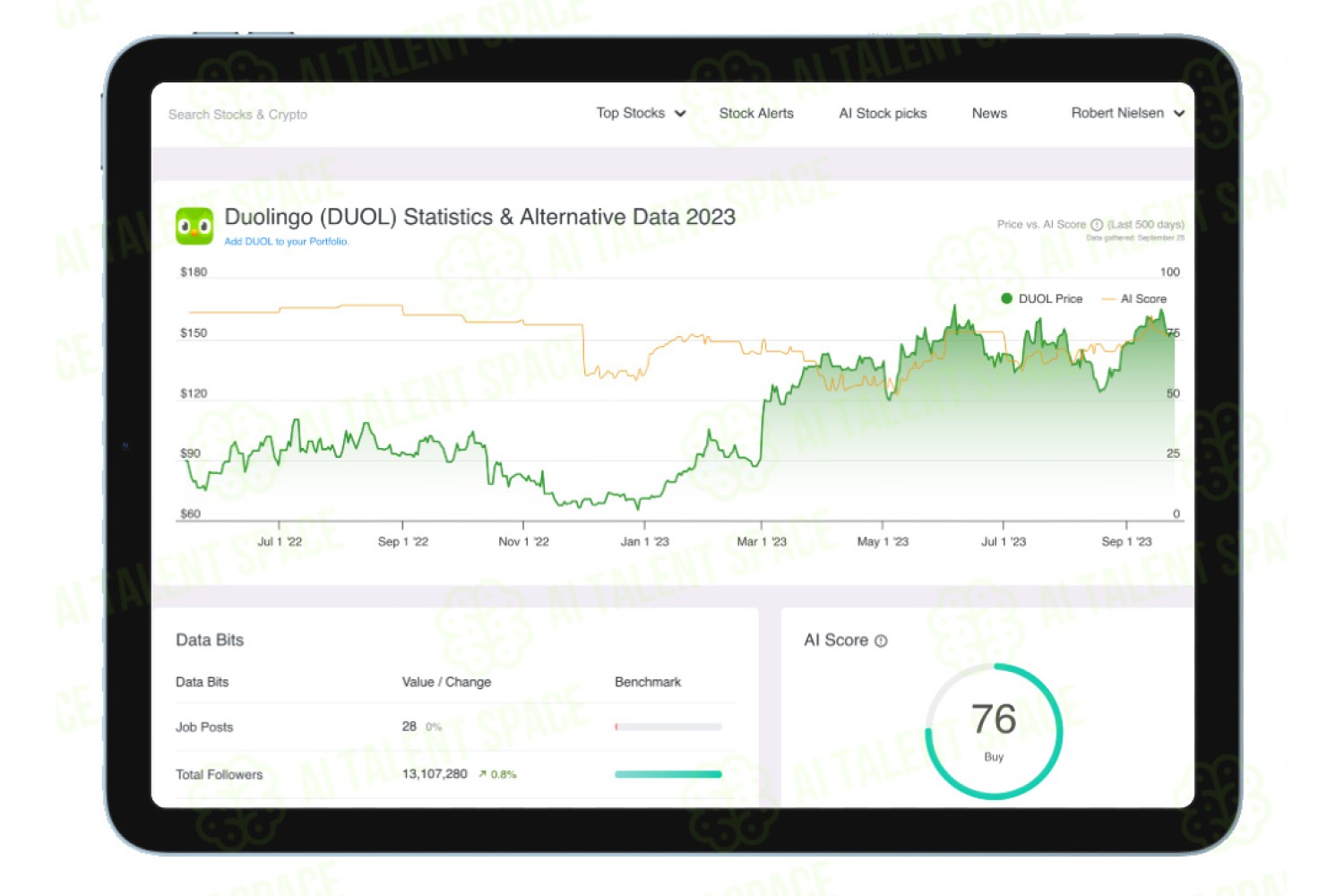
Task: Click the Search Stocks & Crypto field
Action: coord(237,115)
